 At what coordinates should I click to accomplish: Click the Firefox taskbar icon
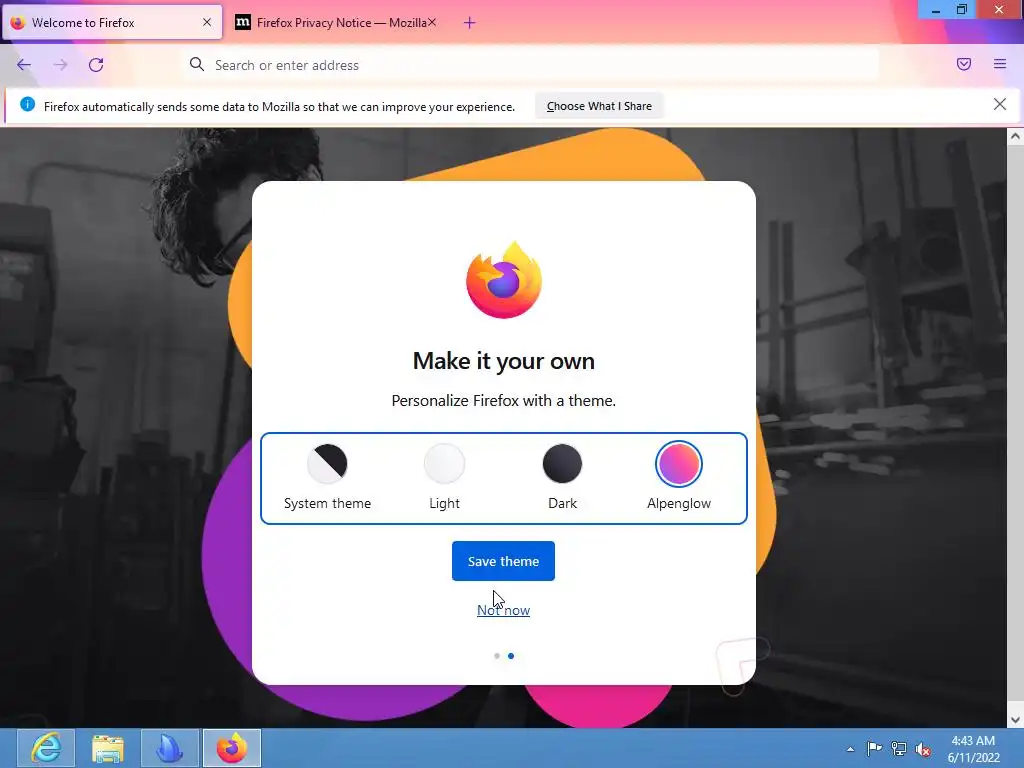point(232,748)
